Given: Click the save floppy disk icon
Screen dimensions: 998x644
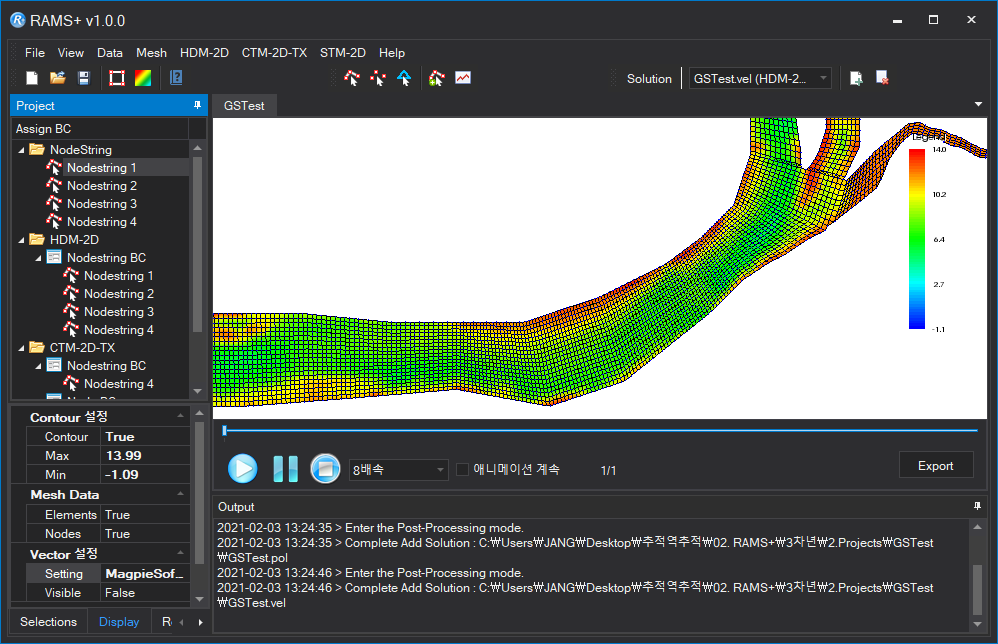Looking at the screenshot, I should [84, 78].
